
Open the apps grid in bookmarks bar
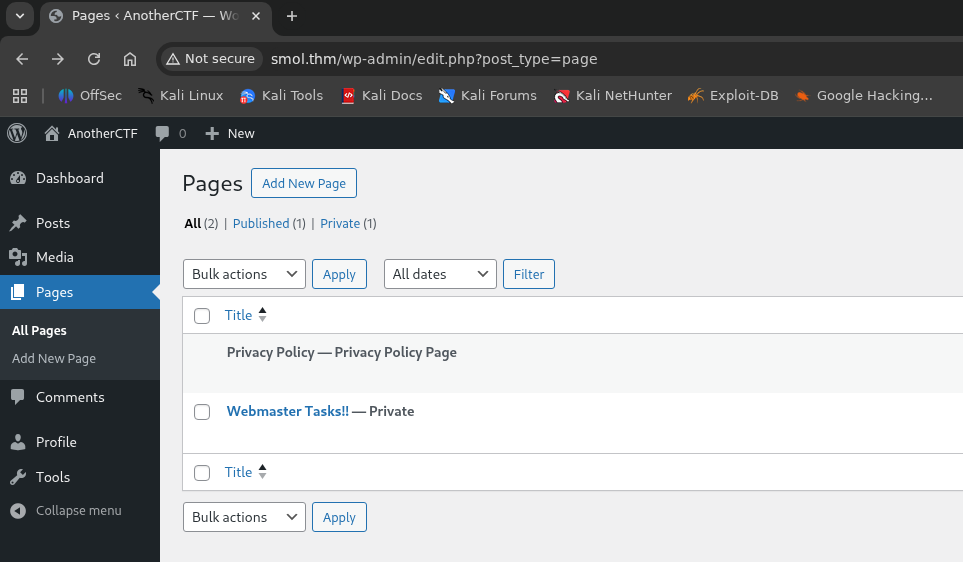coord(20,96)
